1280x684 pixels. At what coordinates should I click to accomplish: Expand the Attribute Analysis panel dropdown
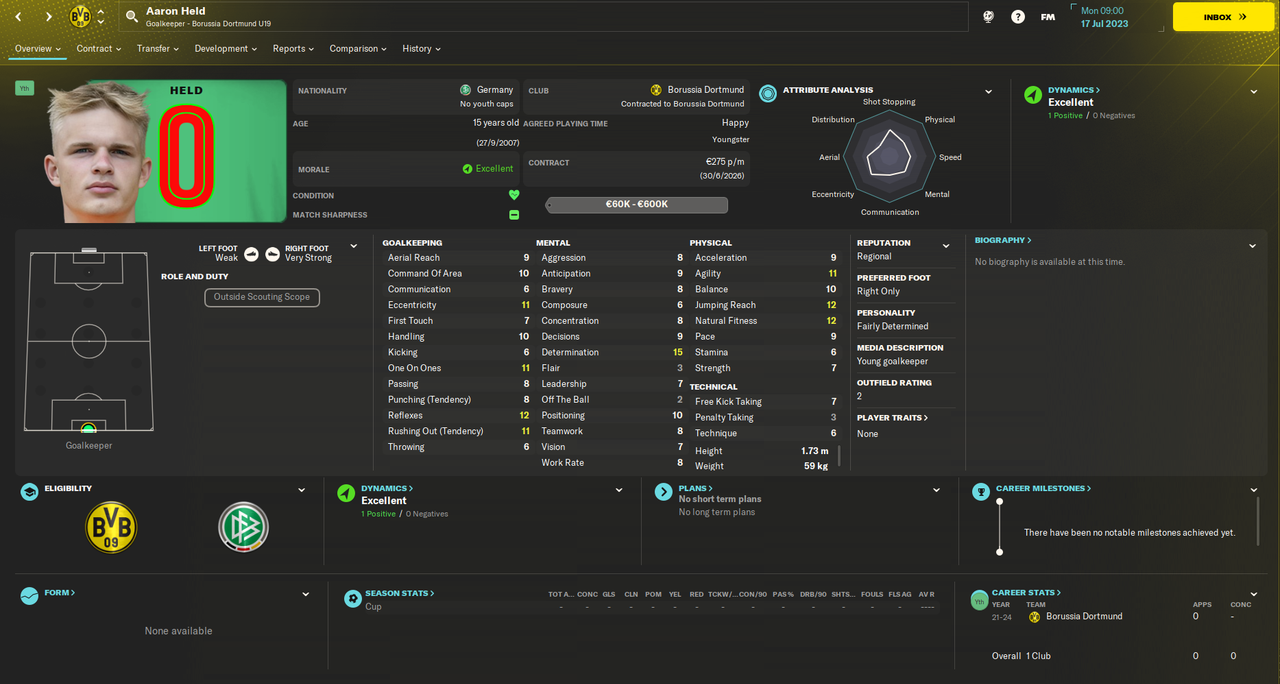(x=989, y=92)
